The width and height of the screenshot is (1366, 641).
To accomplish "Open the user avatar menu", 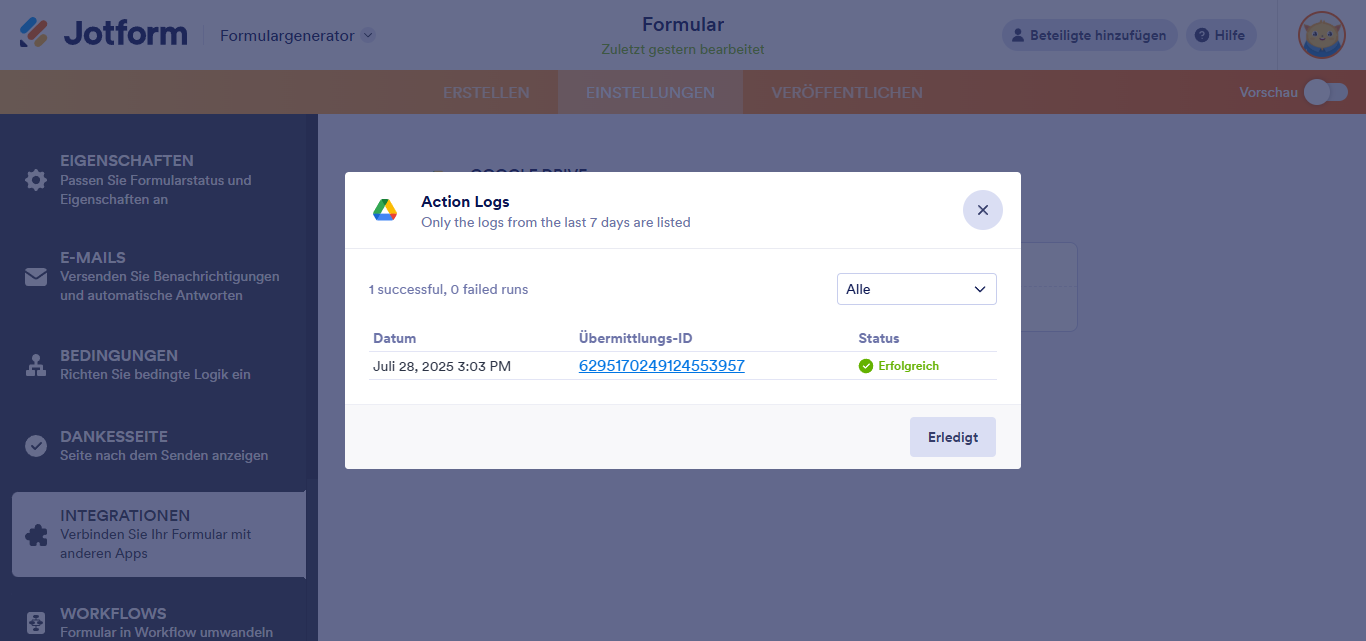I will click(1322, 35).
